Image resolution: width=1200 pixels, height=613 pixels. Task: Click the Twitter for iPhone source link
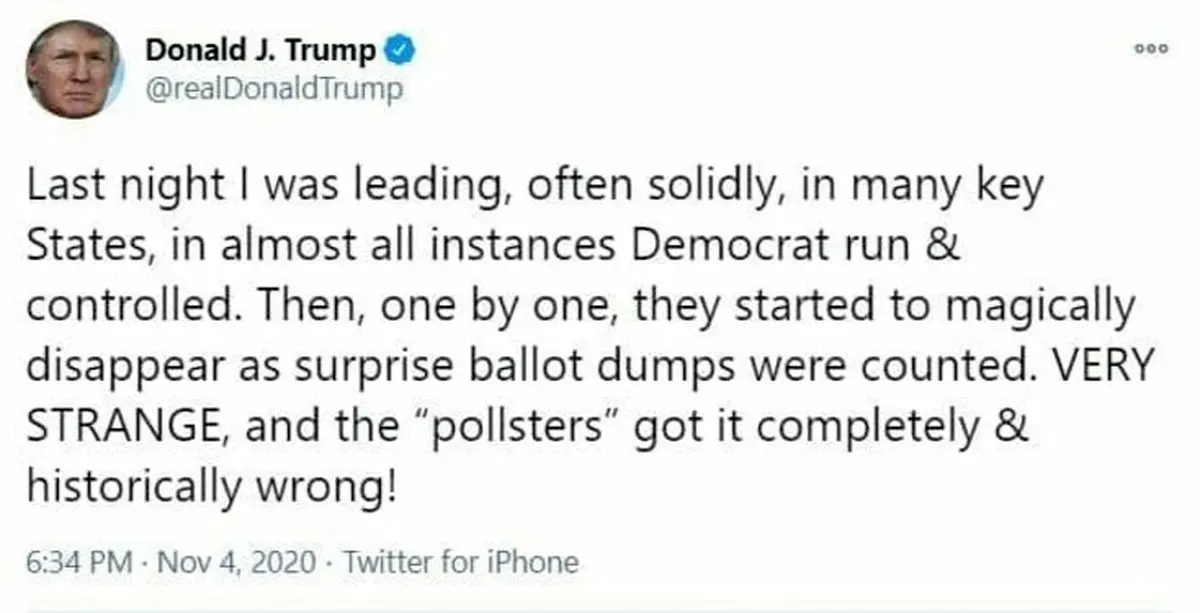pos(460,562)
